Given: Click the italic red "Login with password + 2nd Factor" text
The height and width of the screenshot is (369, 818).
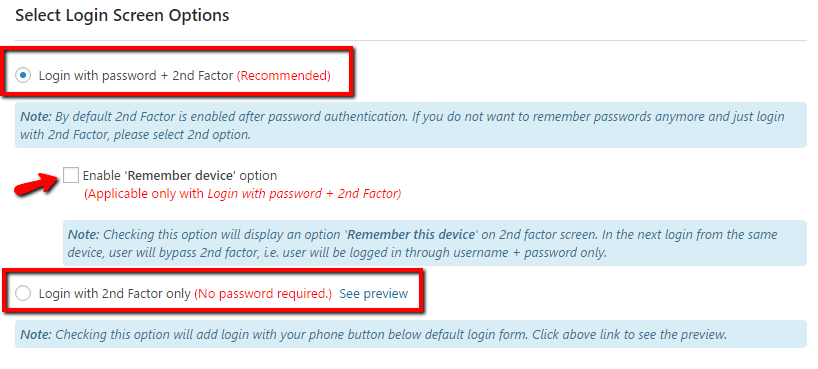Looking at the screenshot, I should point(305,194).
